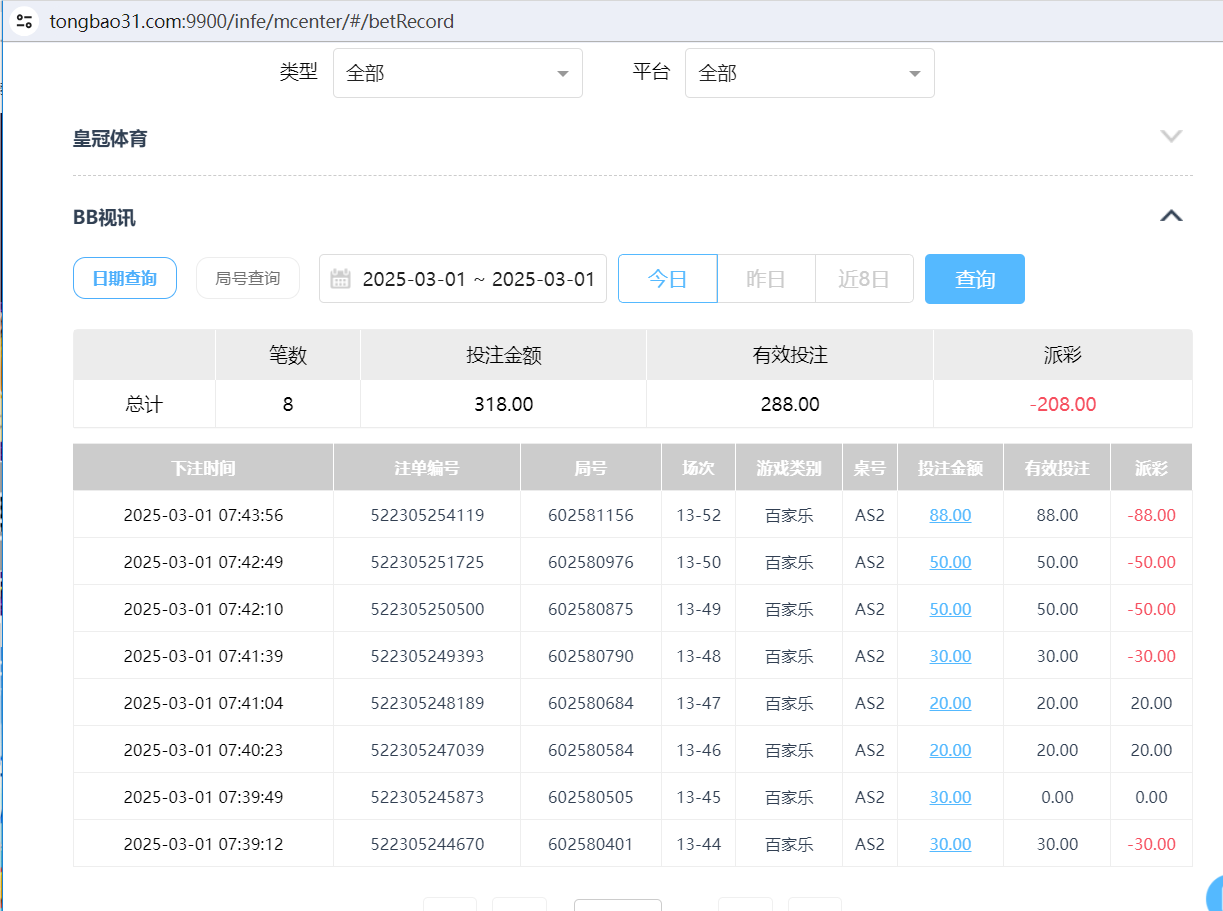Click the 投注金额 column header
Viewport: 1223px width, 911px height.
949,466
